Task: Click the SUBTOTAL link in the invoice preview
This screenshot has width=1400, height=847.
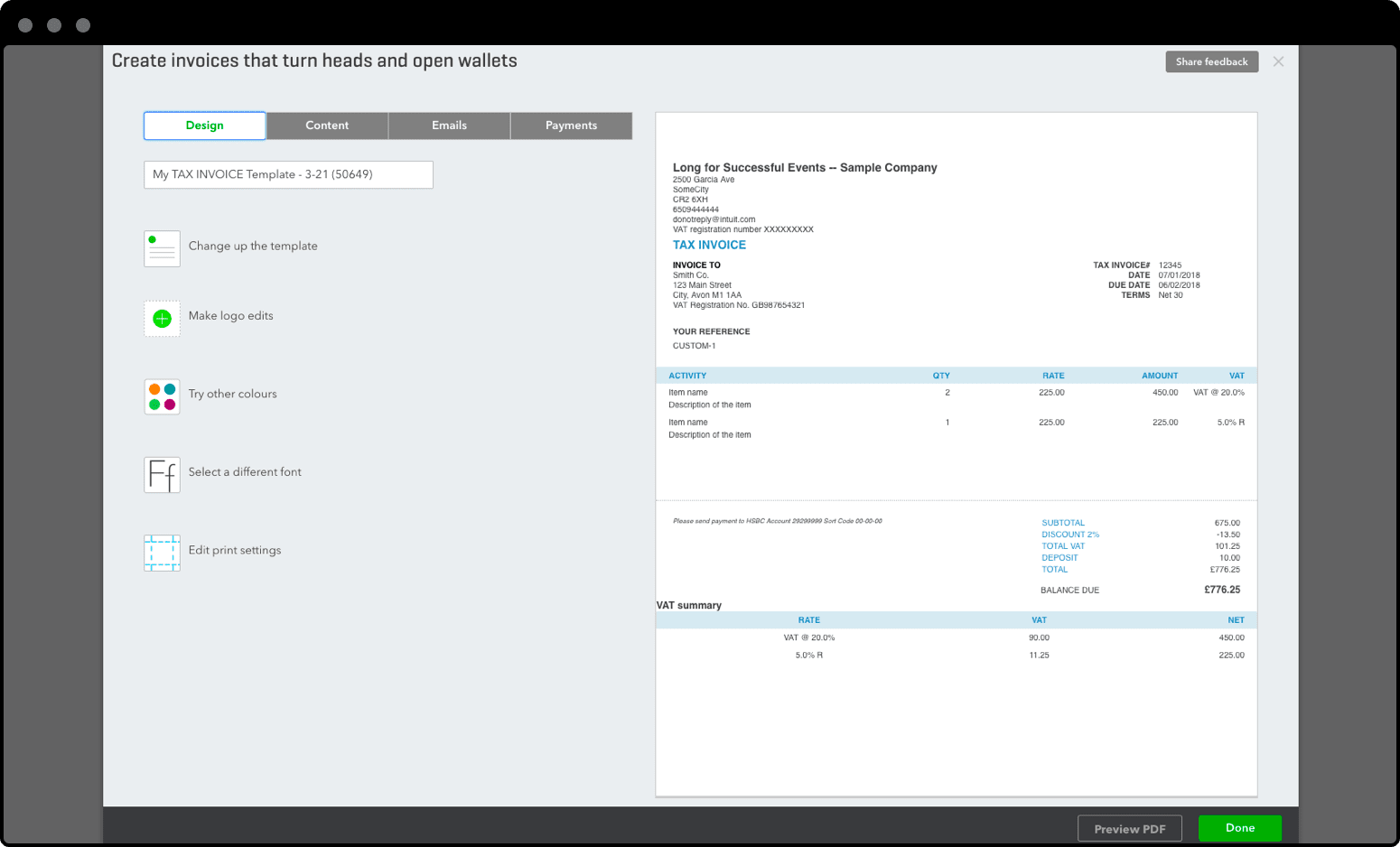Action: pyautogui.click(x=1062, y=523)
